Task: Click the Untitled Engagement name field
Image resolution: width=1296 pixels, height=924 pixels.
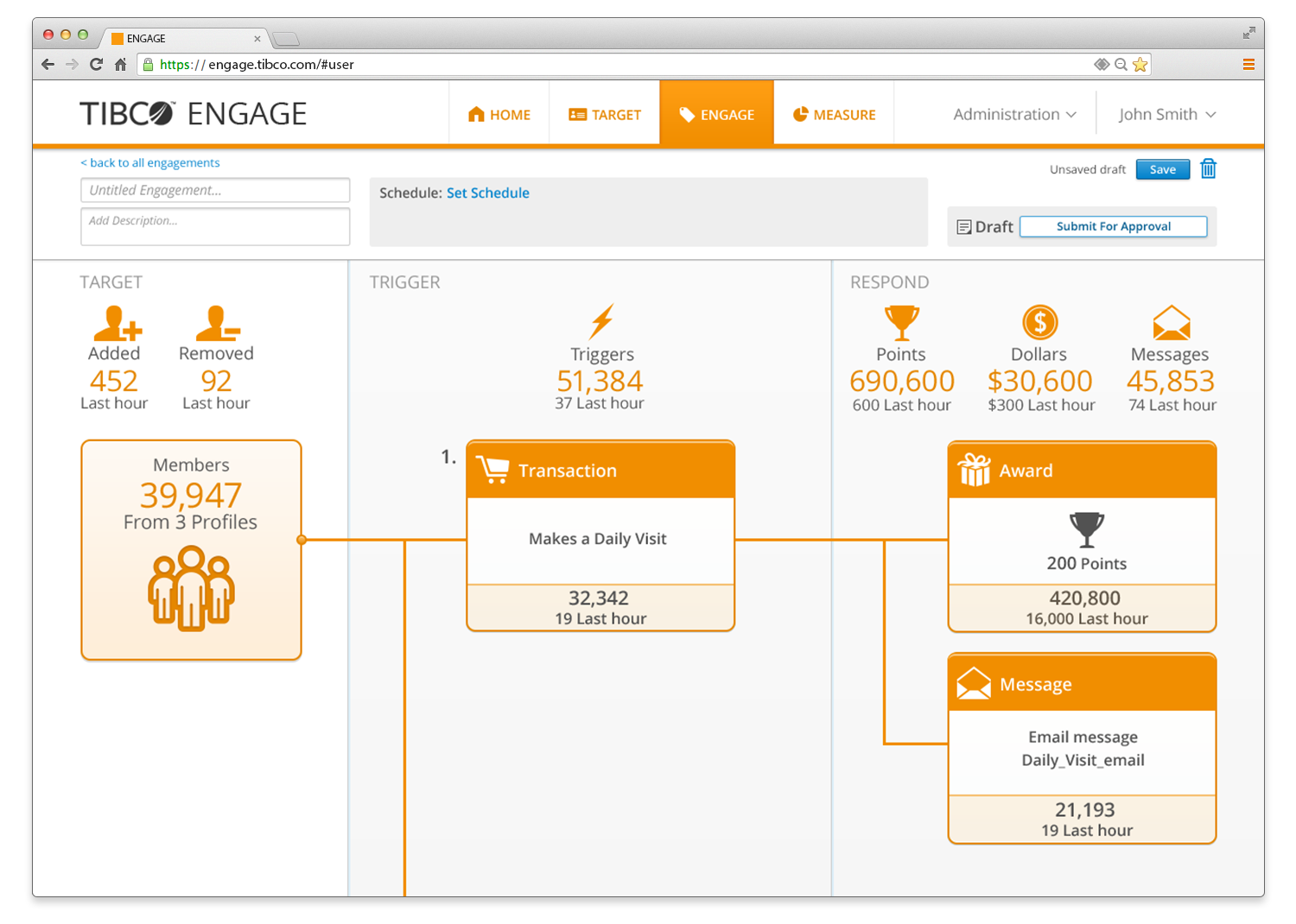Action: (x=215, y=190)
